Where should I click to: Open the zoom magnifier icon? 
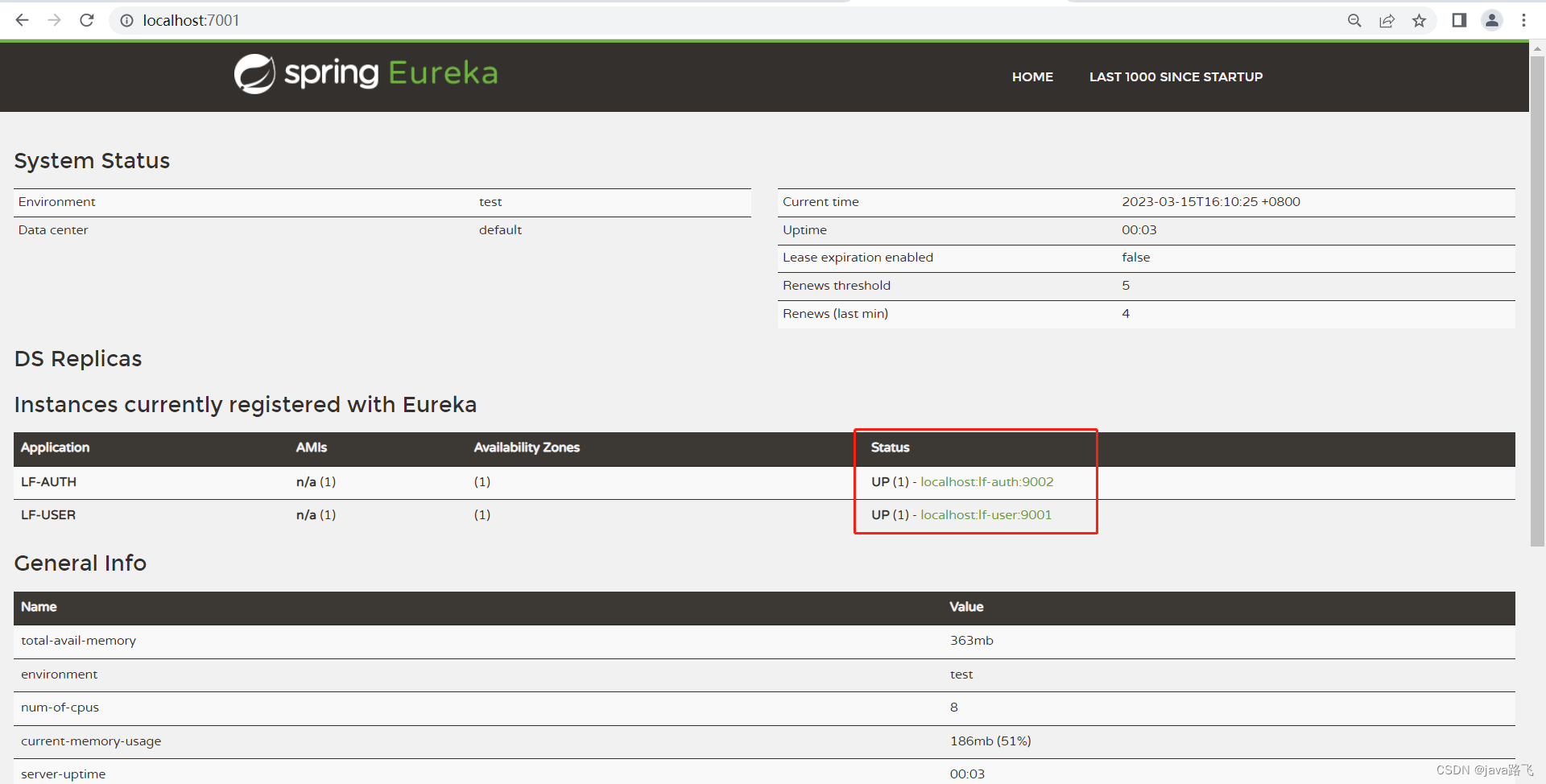[1354, 21]
